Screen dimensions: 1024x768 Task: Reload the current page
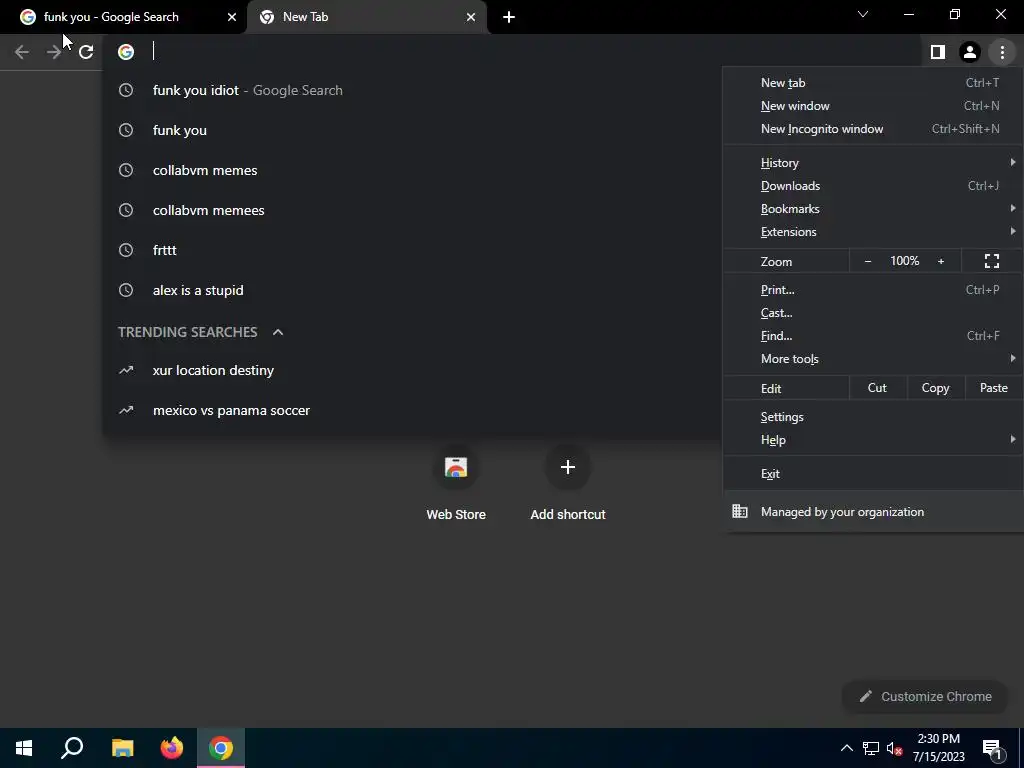pos(86,52)
